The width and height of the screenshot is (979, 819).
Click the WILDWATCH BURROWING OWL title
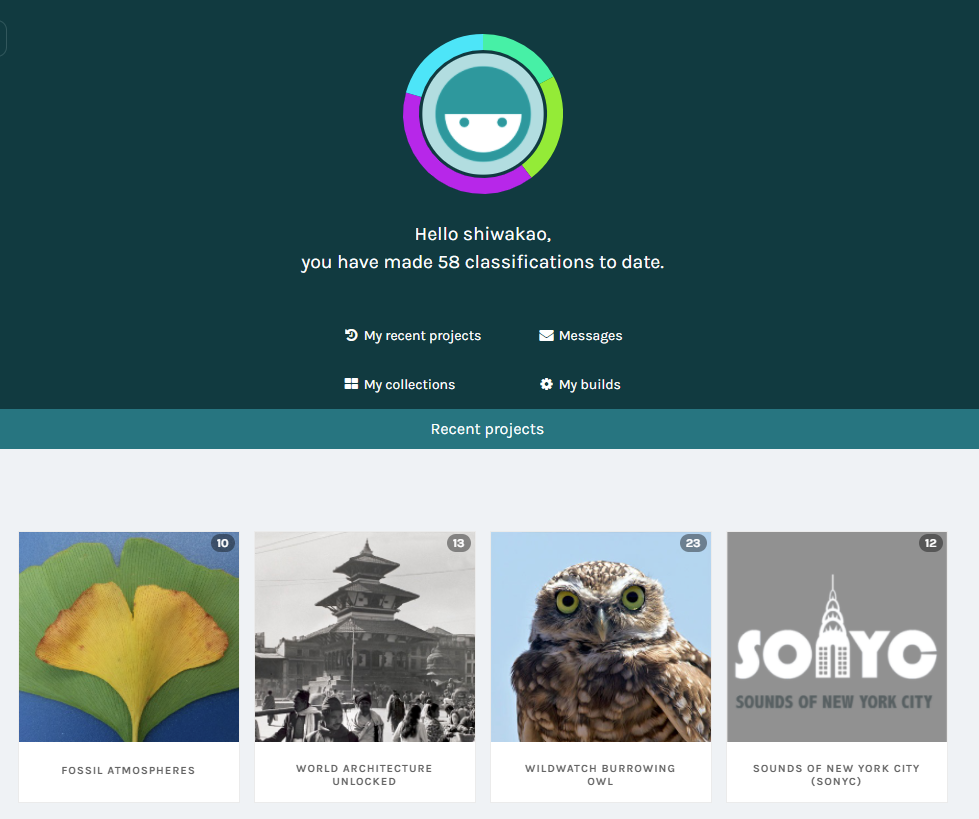click(601, 775)
